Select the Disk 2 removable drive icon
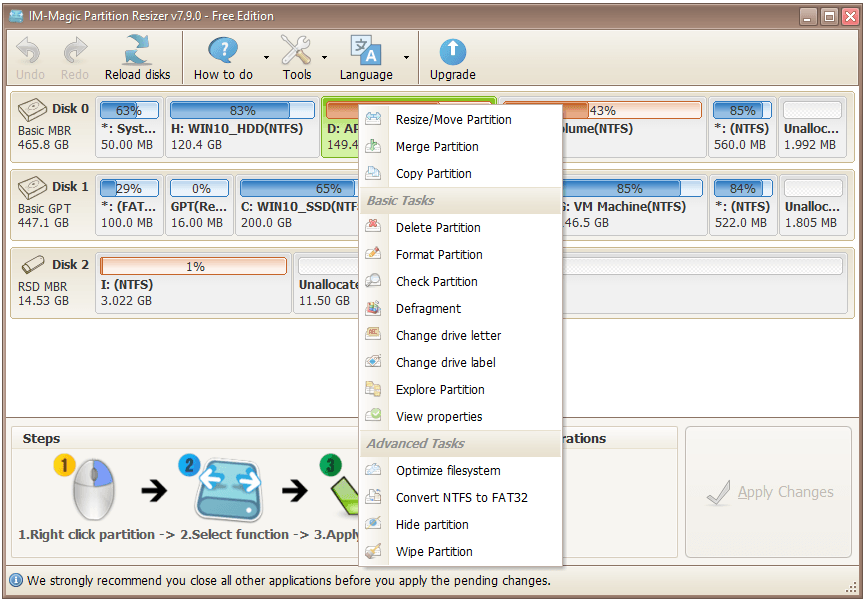Image resolution: width=866 pixels, height=601 pixels. point(33,265)
